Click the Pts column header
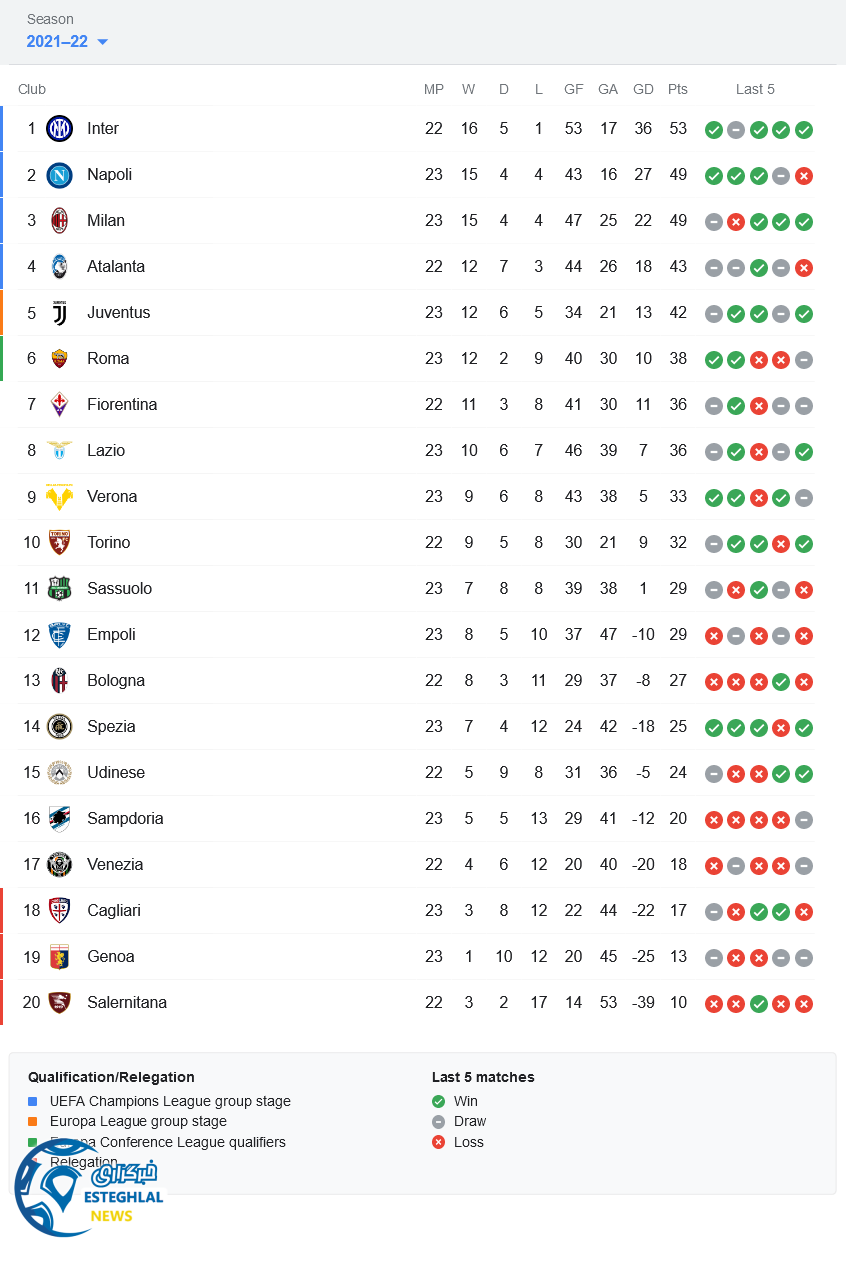The image size is (846, 1262). coord(678,89)
